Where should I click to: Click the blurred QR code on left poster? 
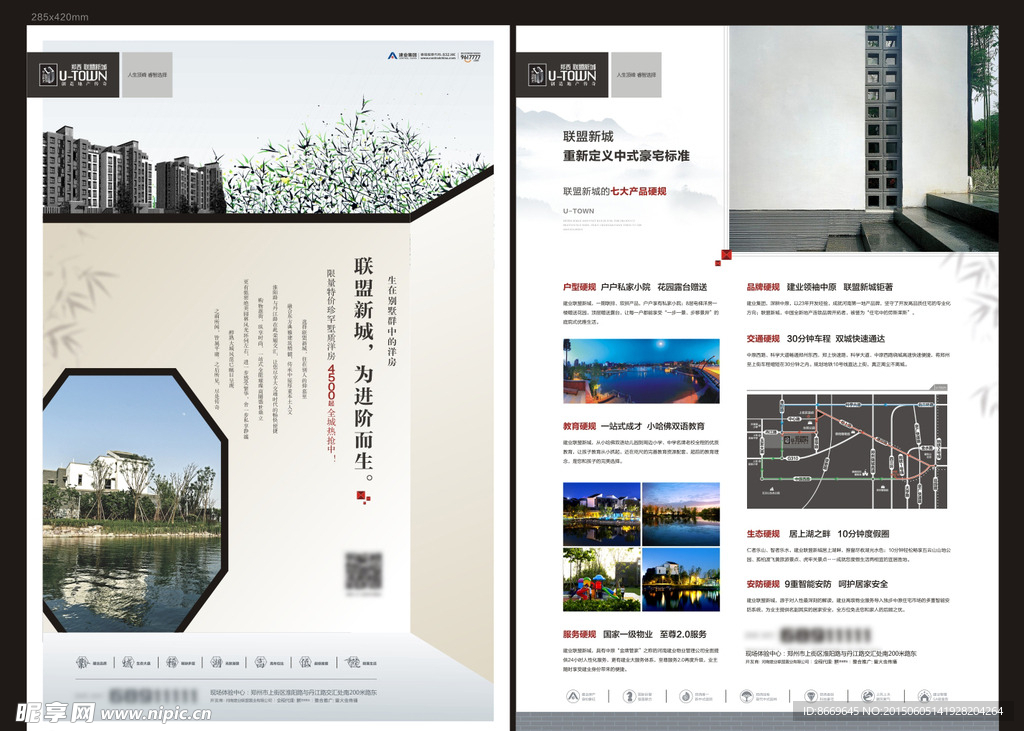point(363,572)
